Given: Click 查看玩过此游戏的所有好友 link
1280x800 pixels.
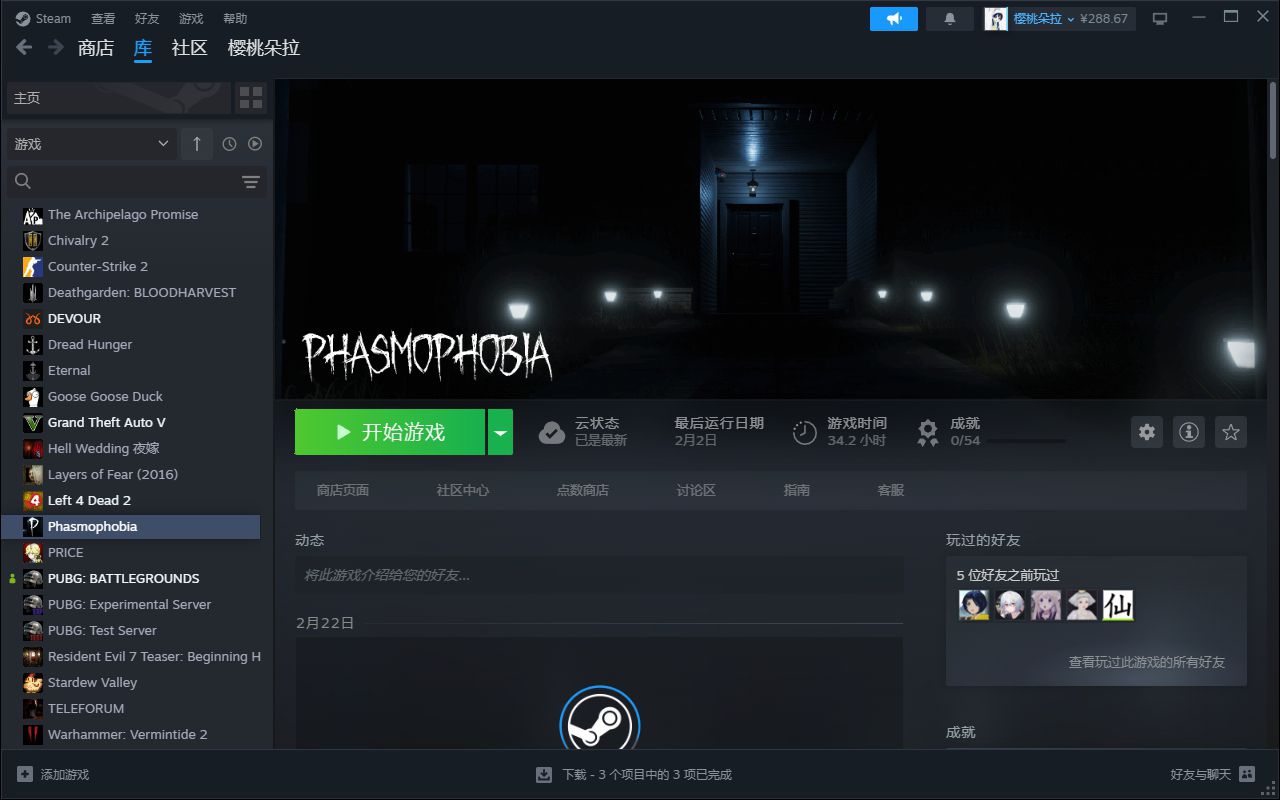Looking at the screenshot, I should (x=1146, y=662).
